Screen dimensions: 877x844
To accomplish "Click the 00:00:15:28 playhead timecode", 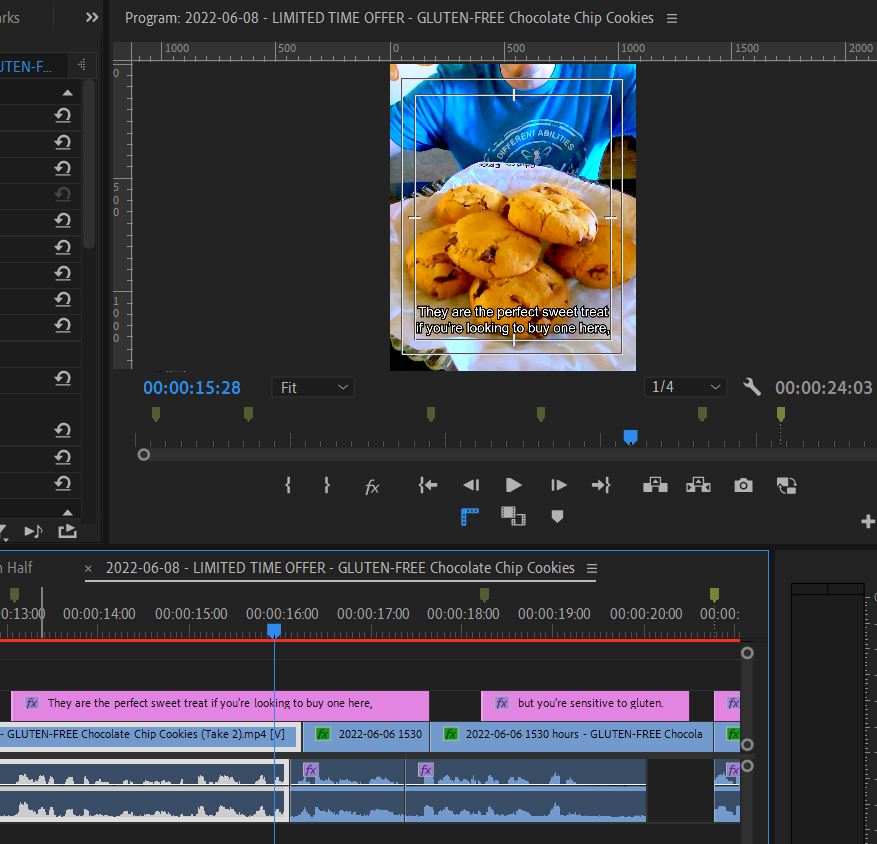I will pyautogui.click(x=192, y=388).
